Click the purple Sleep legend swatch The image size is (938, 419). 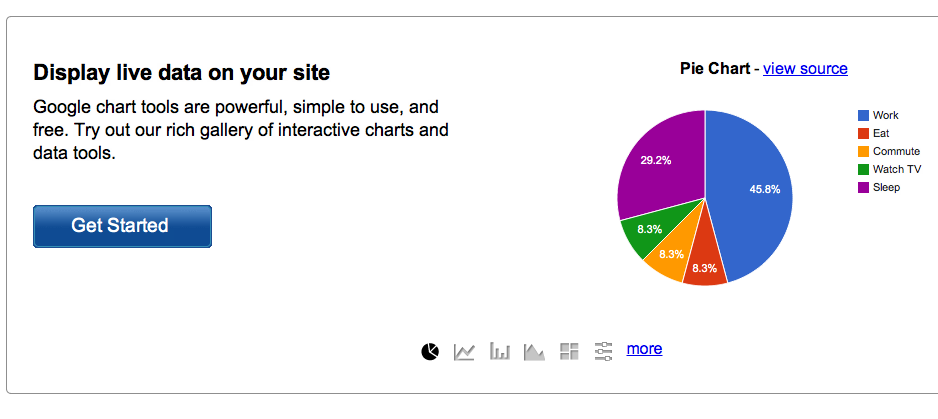click(x=863, y=187)
